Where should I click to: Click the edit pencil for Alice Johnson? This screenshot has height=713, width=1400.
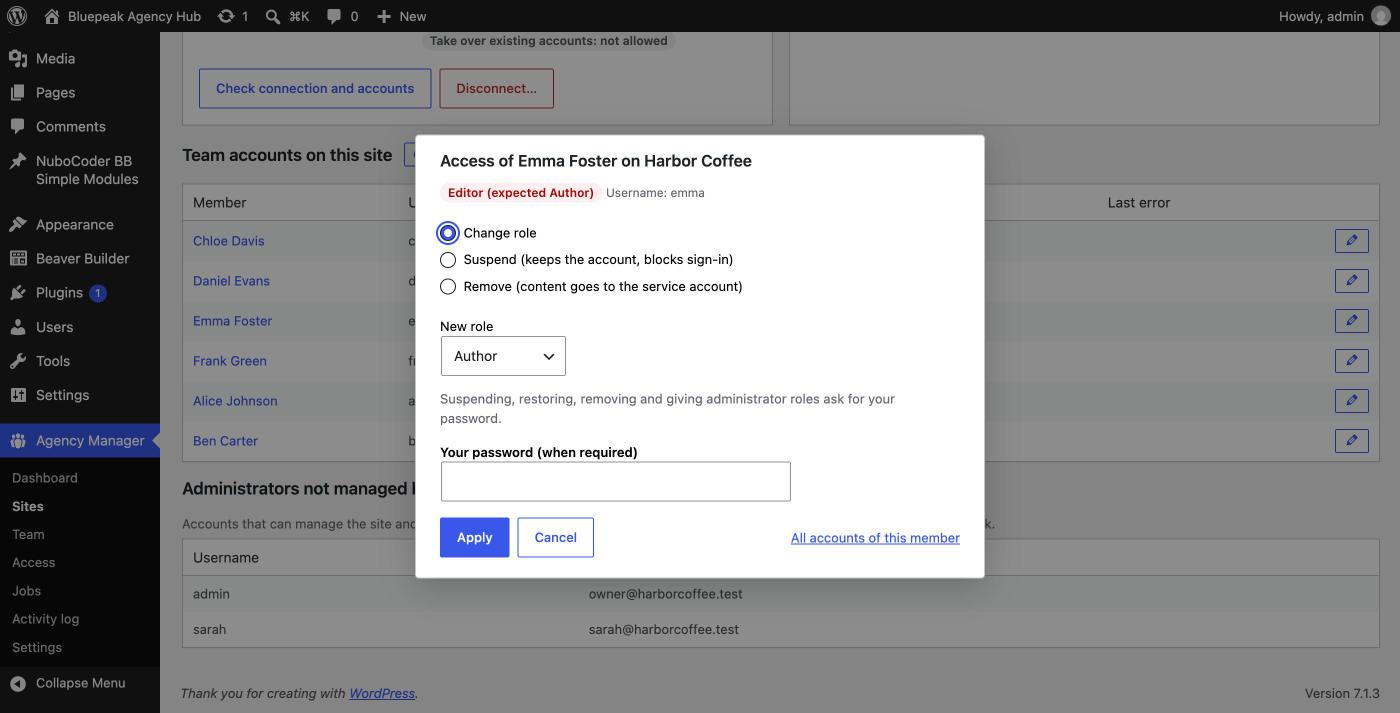(x=1352, y=401)
